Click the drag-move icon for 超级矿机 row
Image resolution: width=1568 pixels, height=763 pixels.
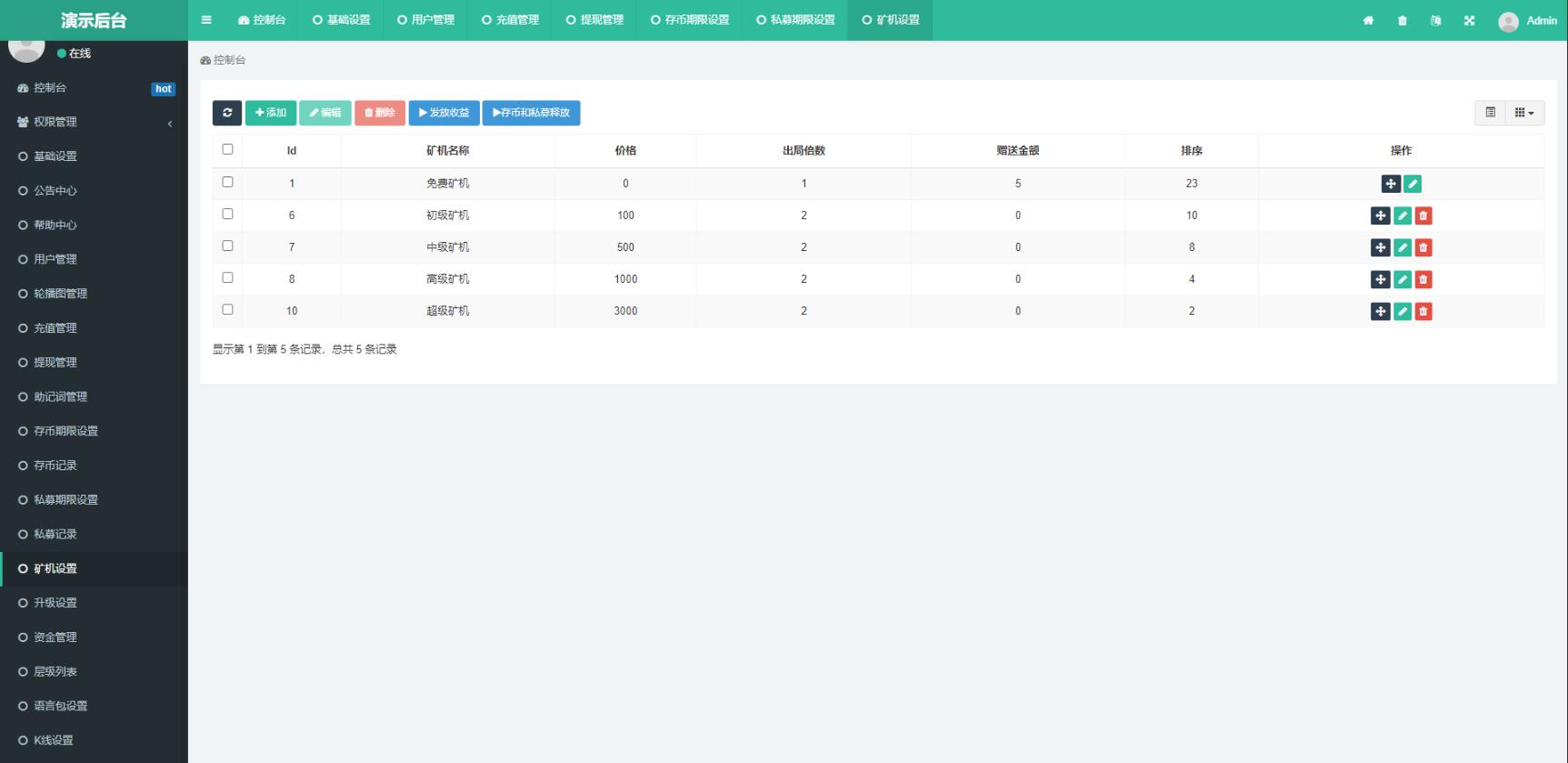click(1380, 311)
